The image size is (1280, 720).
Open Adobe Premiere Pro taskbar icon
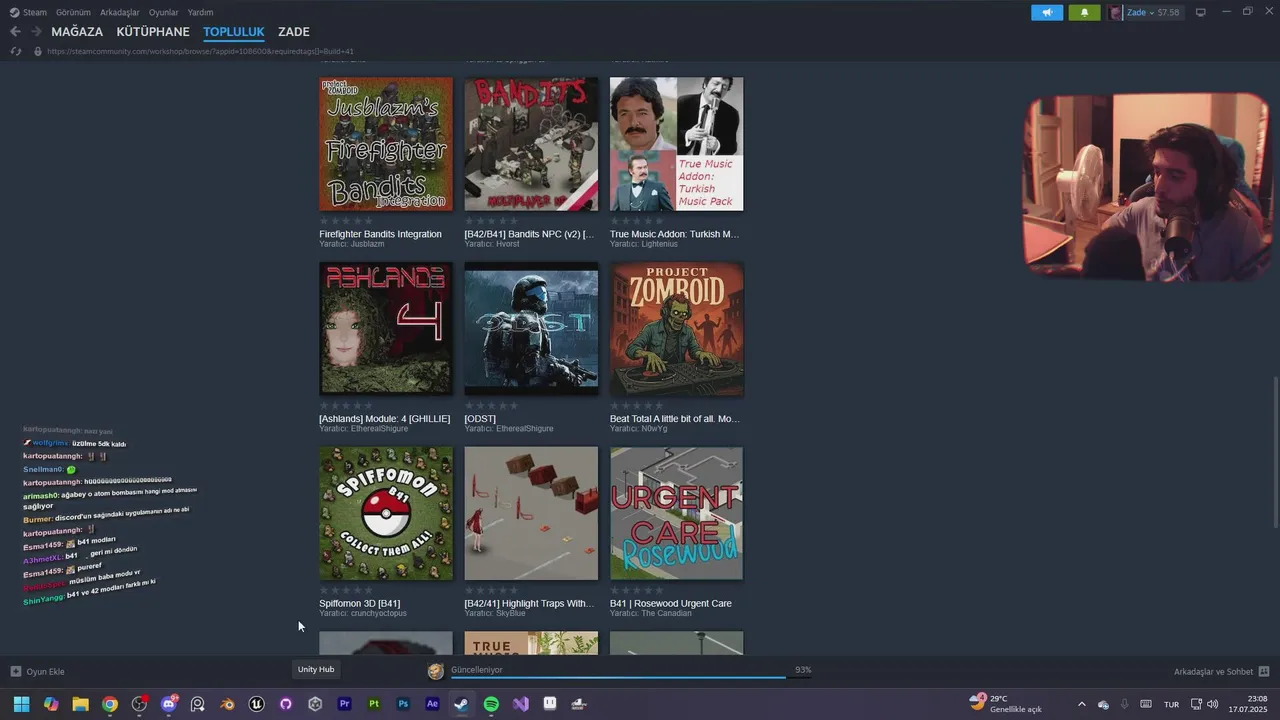pyautogui.click(x=345, y=704)
